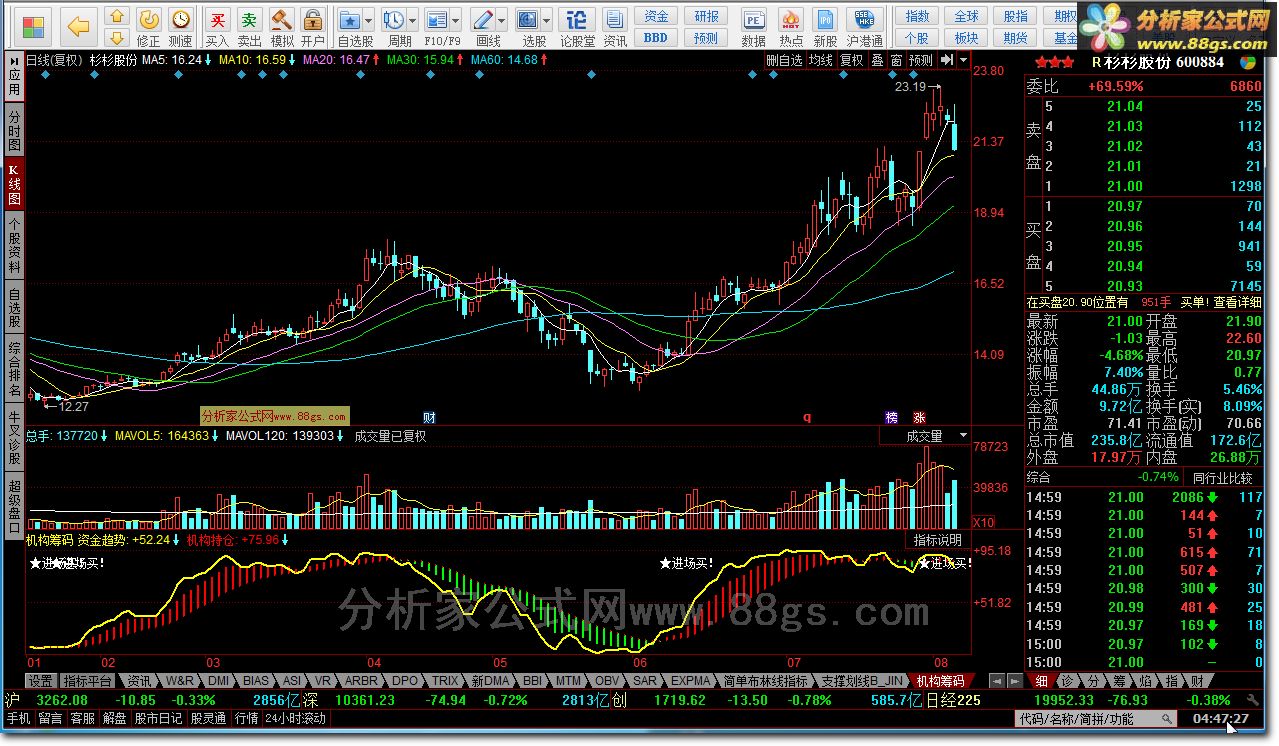Go back with the yellow left arrow
Viewport: 1279px width, 746px height.
tap(78, 26)
